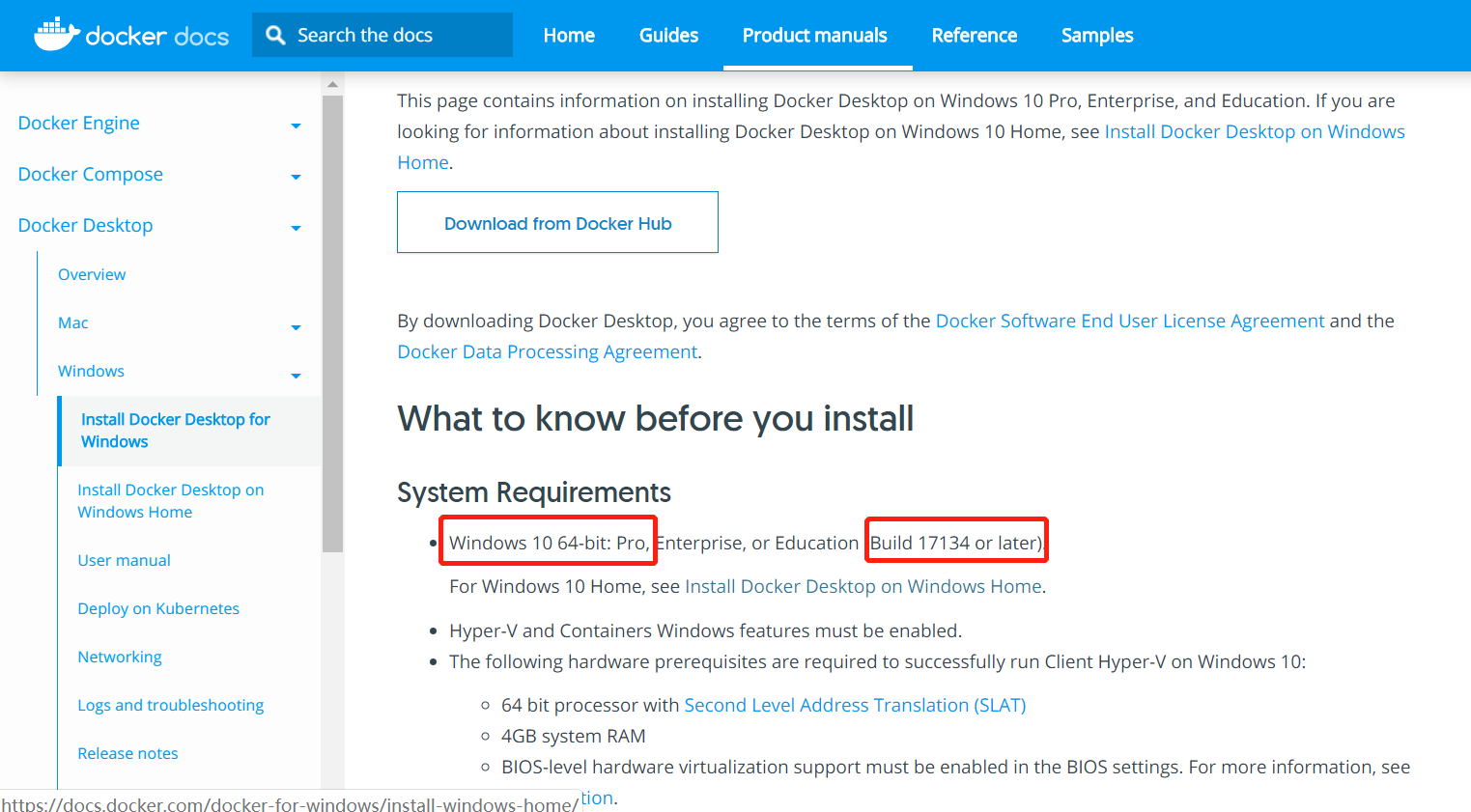
Task: Click the search magnifier icon
Action: point(276,36)
